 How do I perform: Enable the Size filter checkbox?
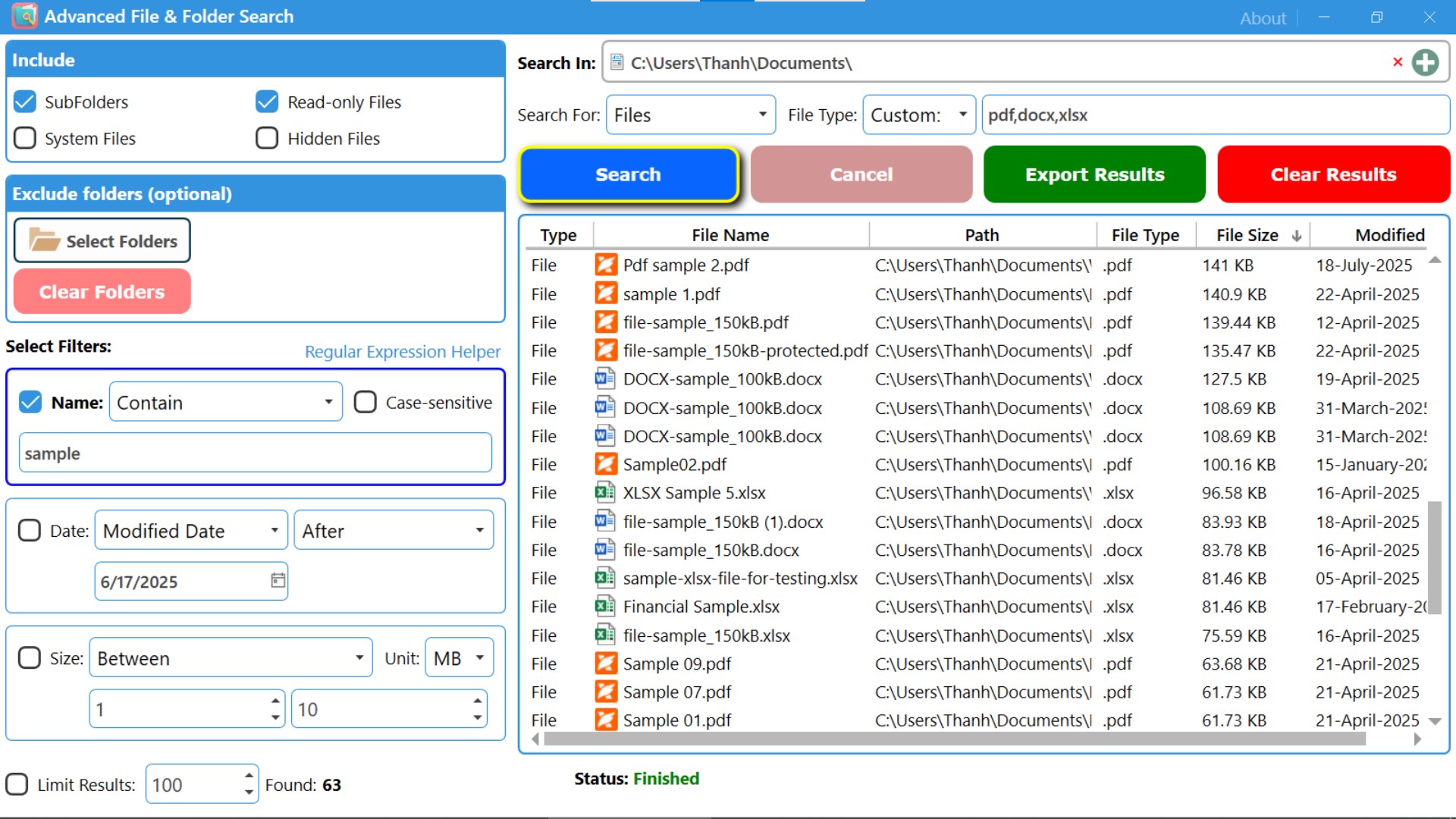click(x=30, y=657)
